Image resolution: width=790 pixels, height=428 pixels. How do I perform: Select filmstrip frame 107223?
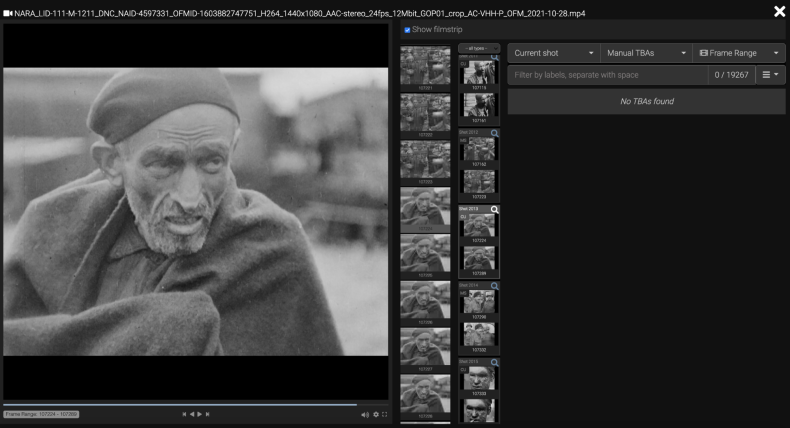tap(425, 160)
